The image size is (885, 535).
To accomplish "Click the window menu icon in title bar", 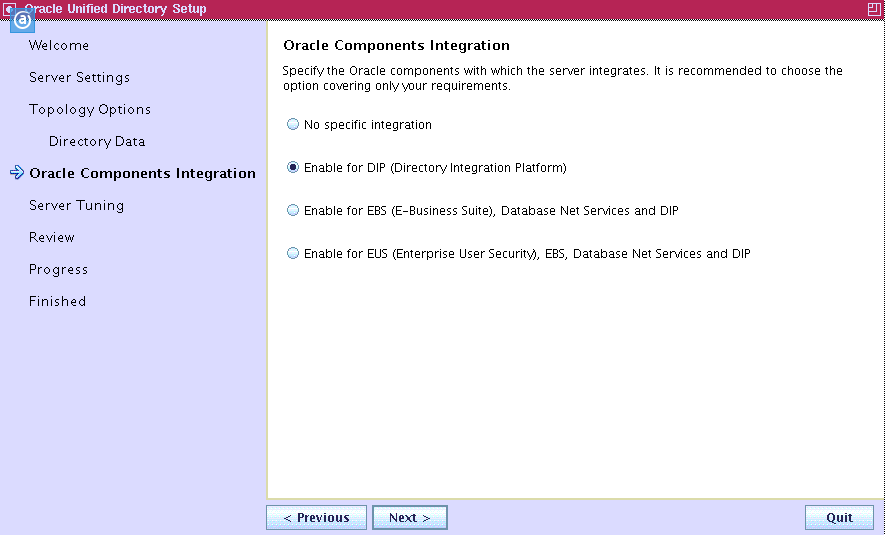I will coord(9,8).
